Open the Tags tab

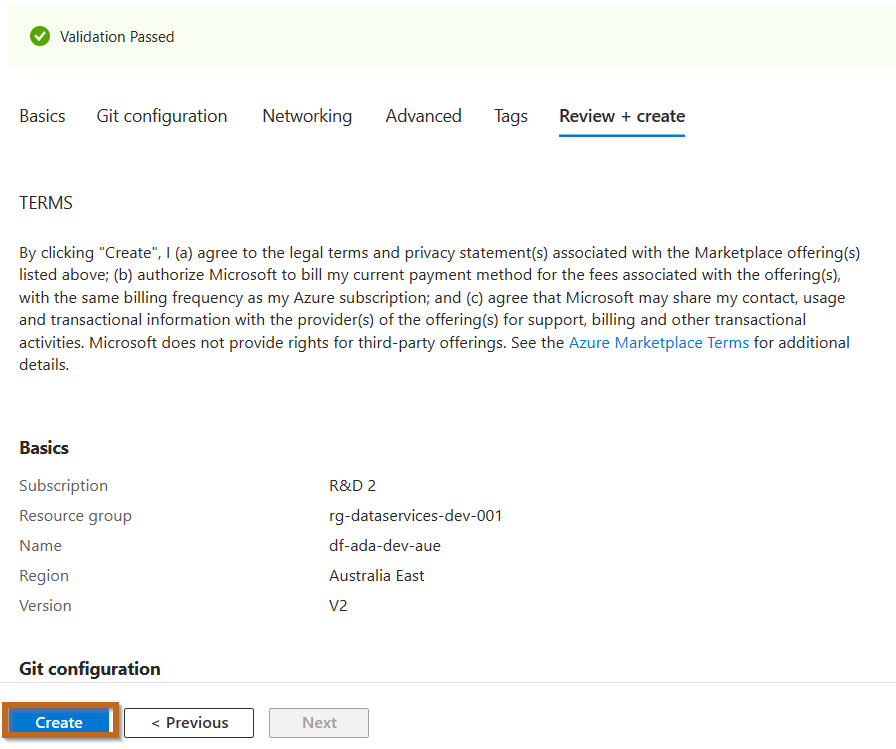click(511, 116)
